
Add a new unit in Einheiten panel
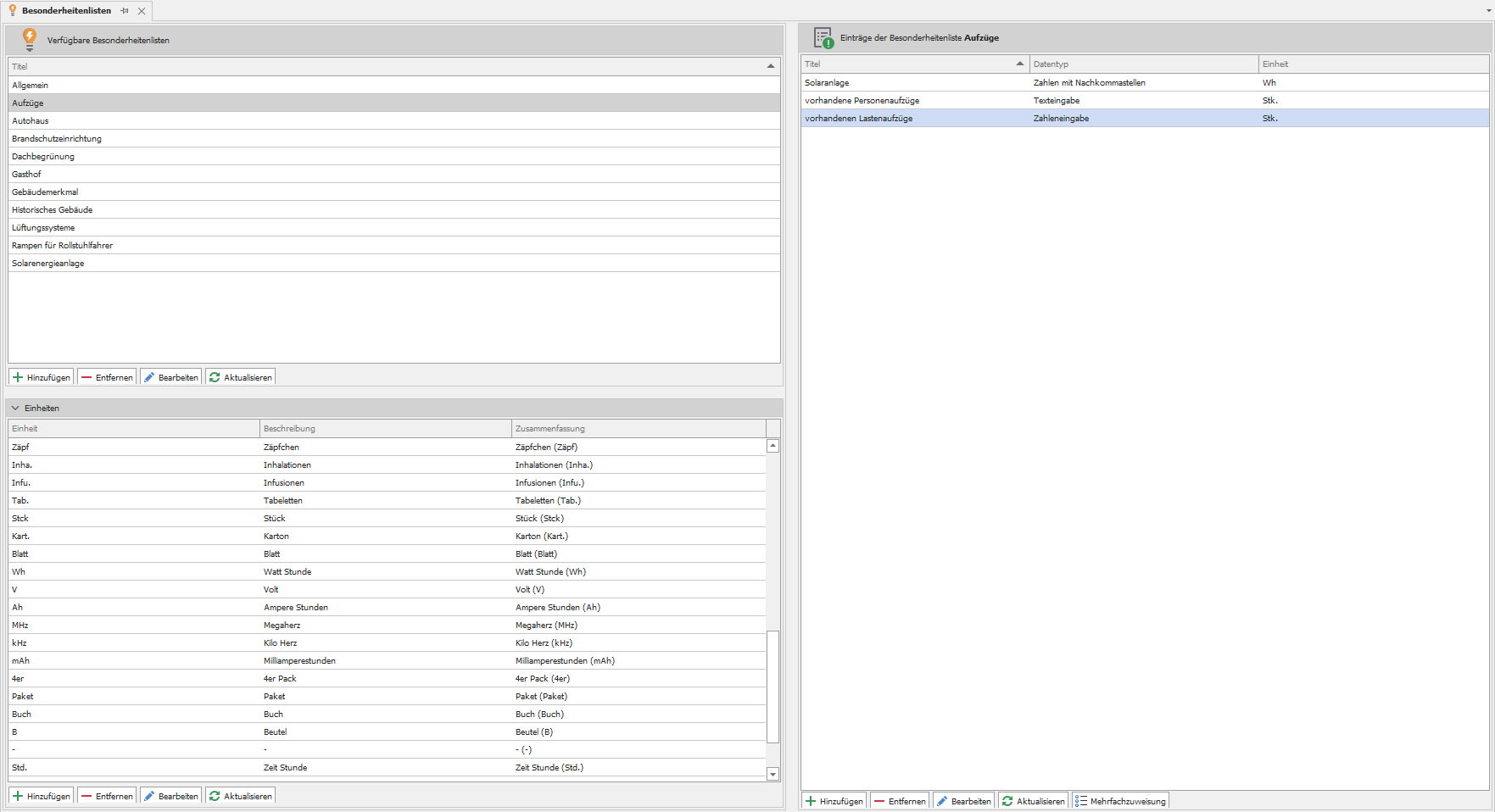42,796
